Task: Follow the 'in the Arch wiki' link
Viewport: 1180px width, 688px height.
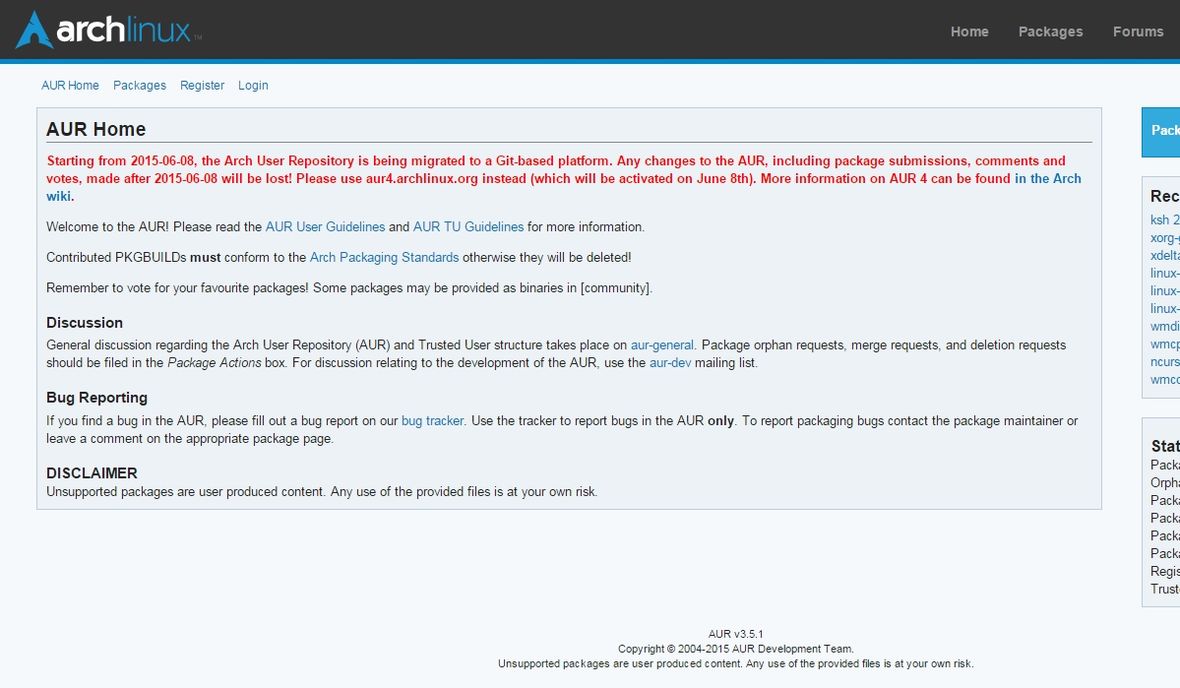Action: pos(1048,178)
